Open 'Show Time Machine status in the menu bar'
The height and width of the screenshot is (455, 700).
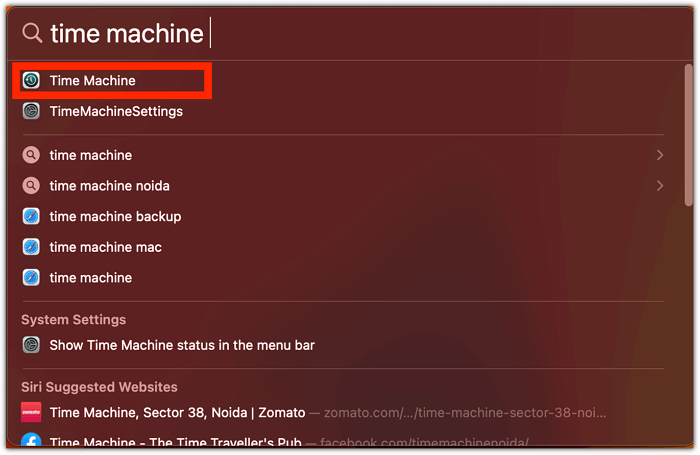182,345
